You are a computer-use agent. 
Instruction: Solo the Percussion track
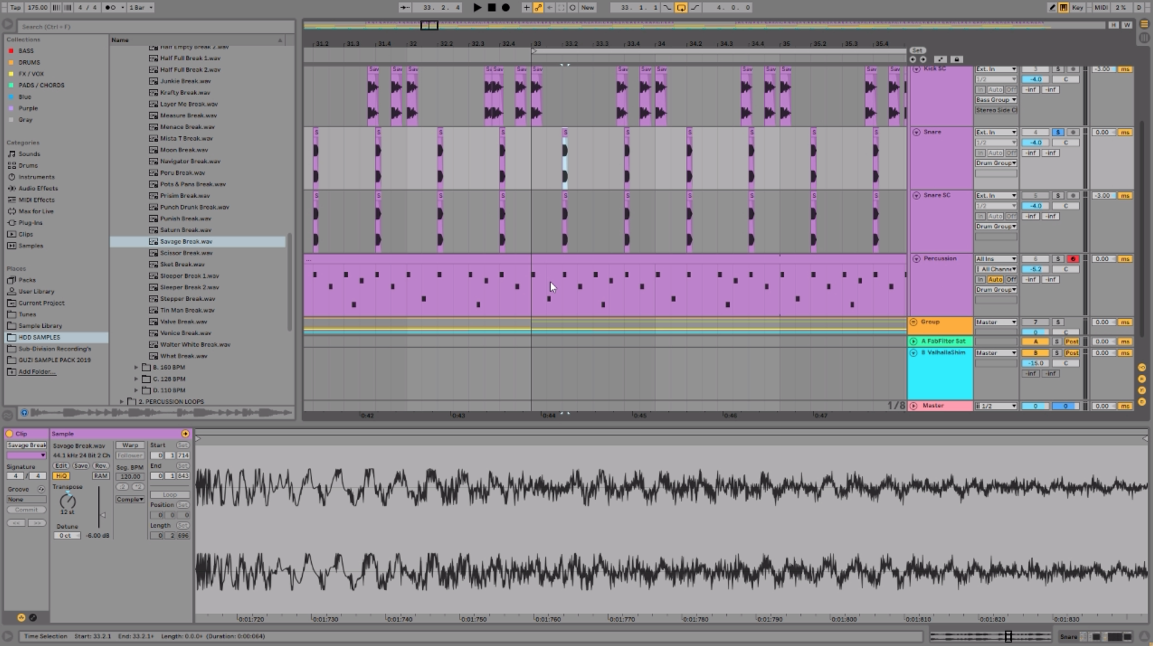point(1058,259)
